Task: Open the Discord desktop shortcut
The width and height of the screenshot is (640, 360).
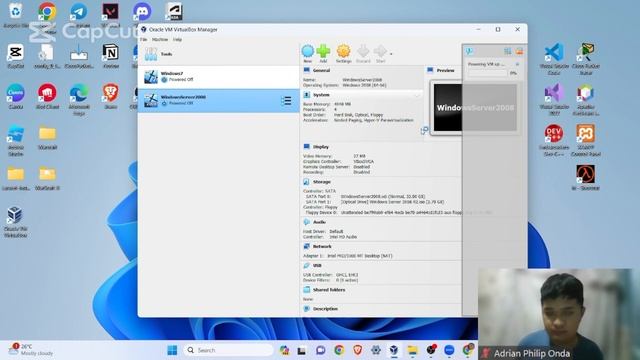Action: [x=142, y=12]
